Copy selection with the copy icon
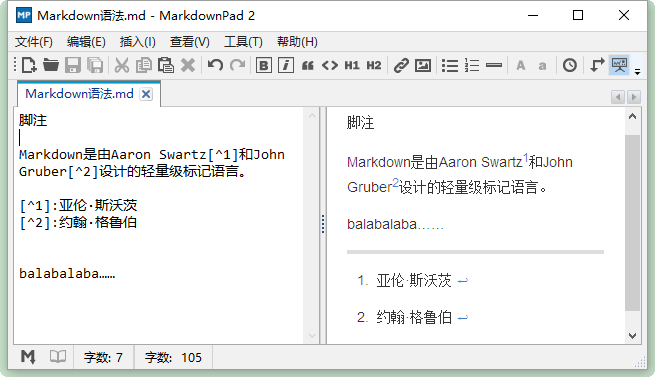The width and height of the screenshot is (655, 377). coord(144,65)
